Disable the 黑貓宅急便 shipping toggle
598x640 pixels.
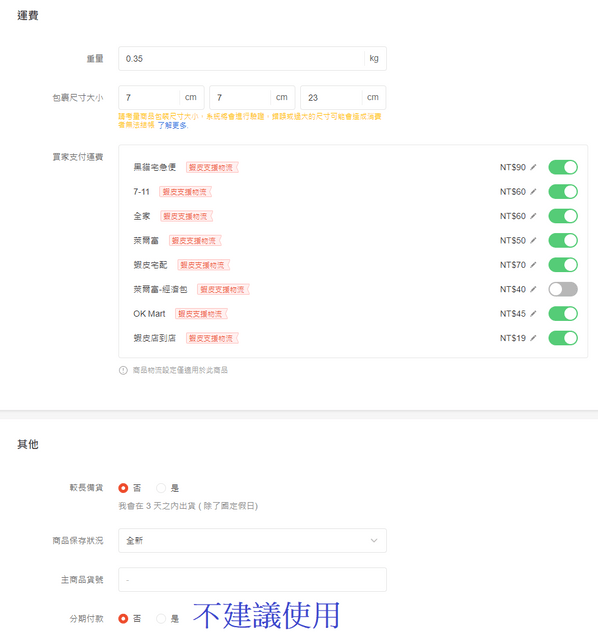pos(563,167)
